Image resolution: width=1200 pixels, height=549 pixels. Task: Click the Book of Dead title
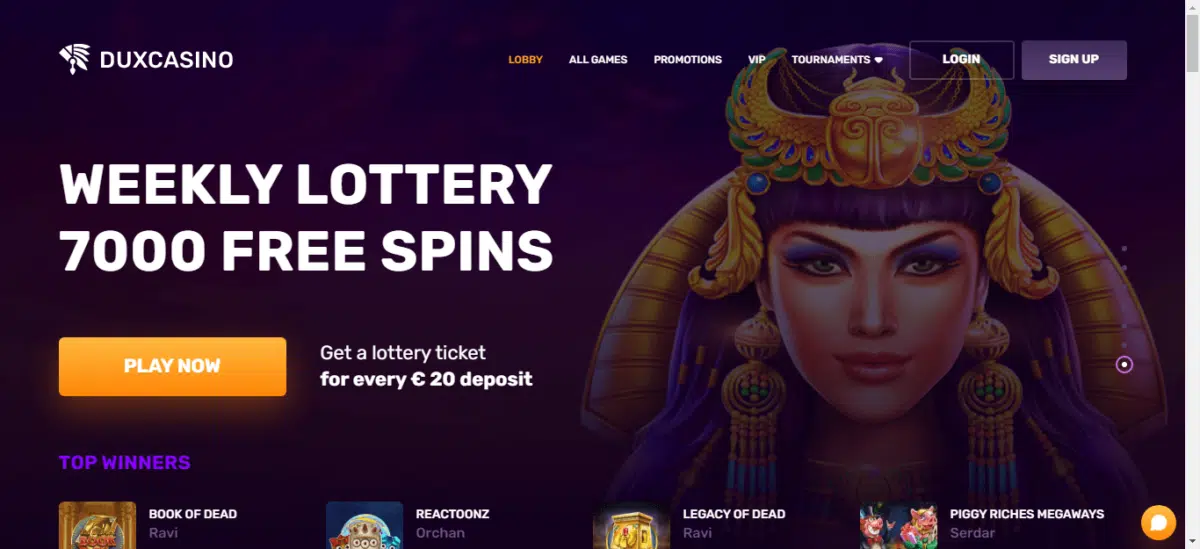click(193, 514)
